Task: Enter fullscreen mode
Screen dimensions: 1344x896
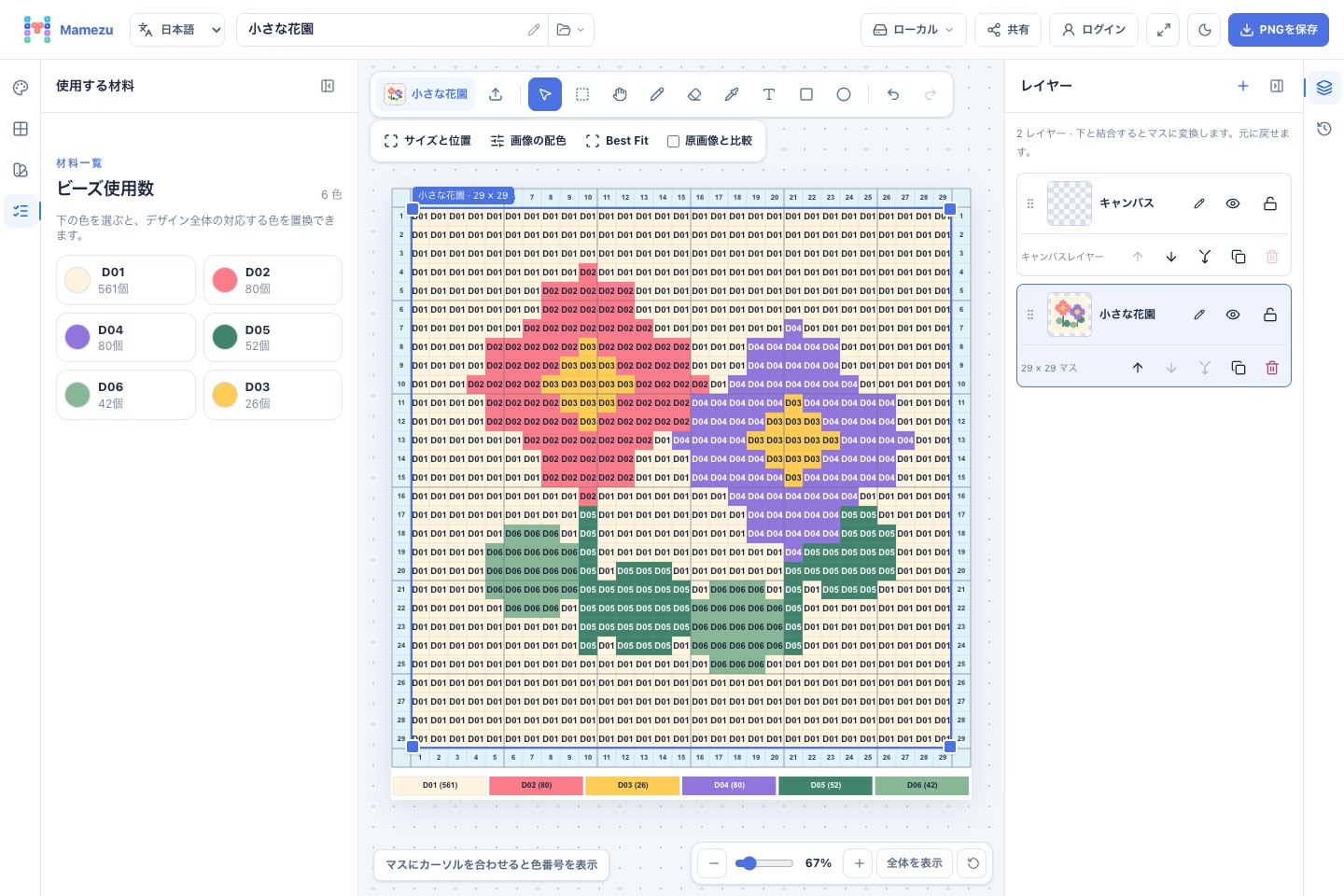Action: point(1164,30)
